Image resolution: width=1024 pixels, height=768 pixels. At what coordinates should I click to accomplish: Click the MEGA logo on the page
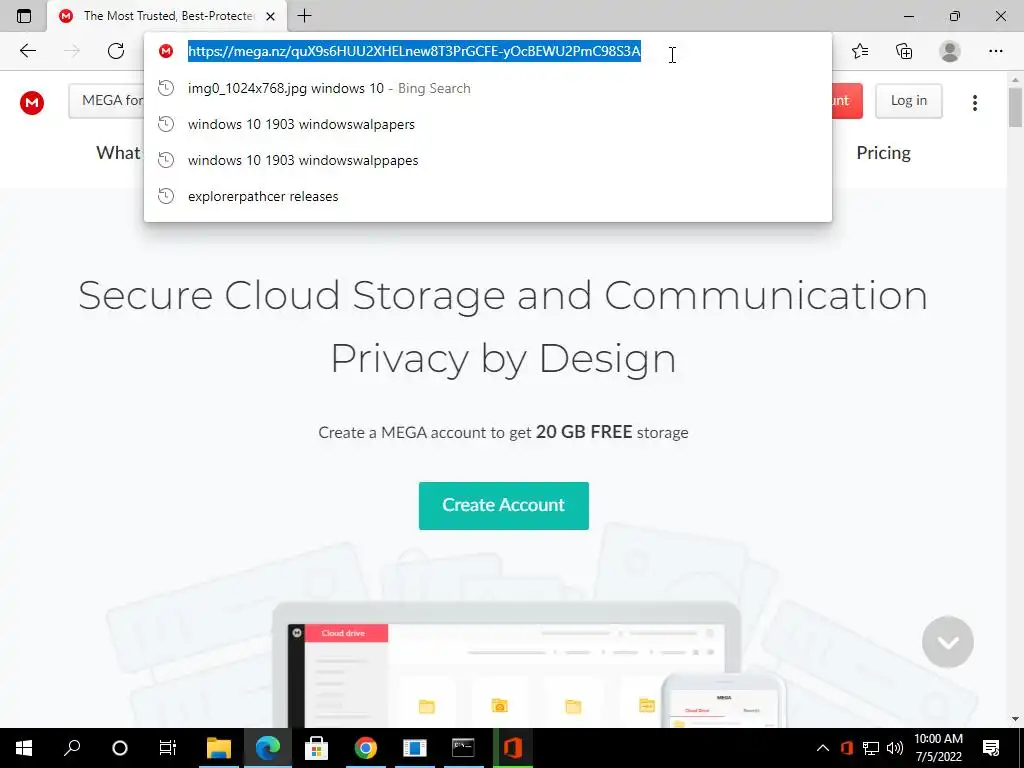[32, 103]
